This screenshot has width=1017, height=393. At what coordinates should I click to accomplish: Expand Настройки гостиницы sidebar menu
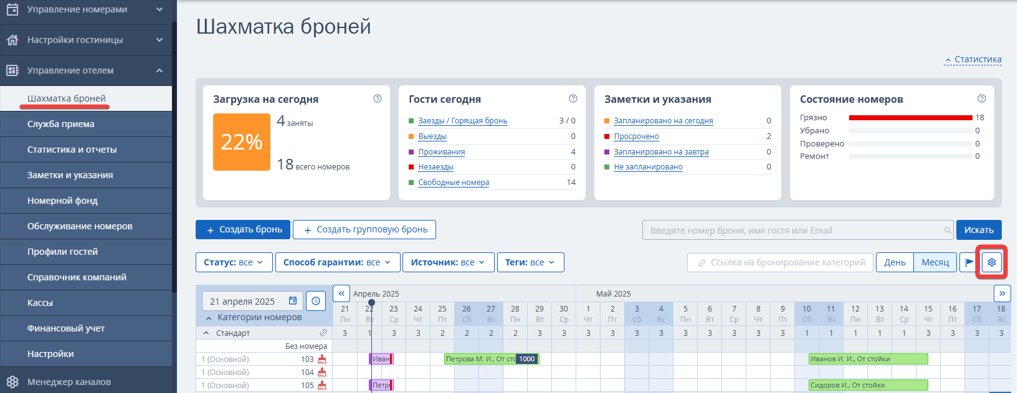160,40
